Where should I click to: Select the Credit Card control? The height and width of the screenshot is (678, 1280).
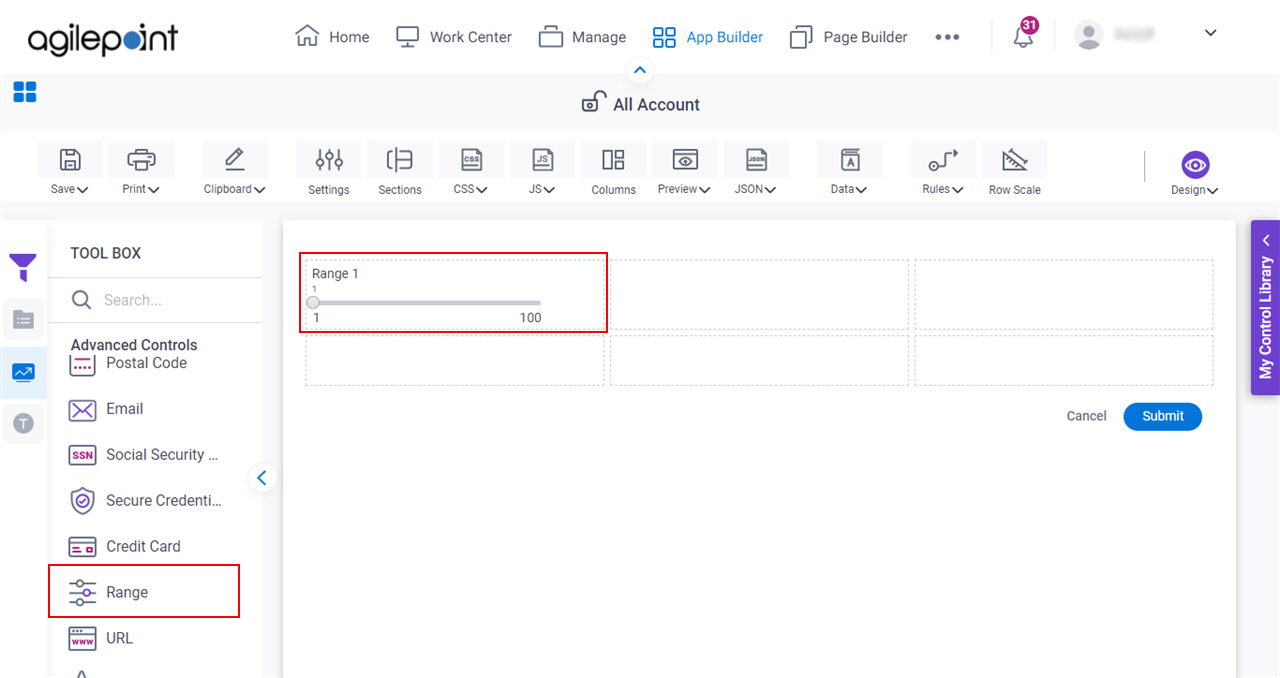(125, 547)
